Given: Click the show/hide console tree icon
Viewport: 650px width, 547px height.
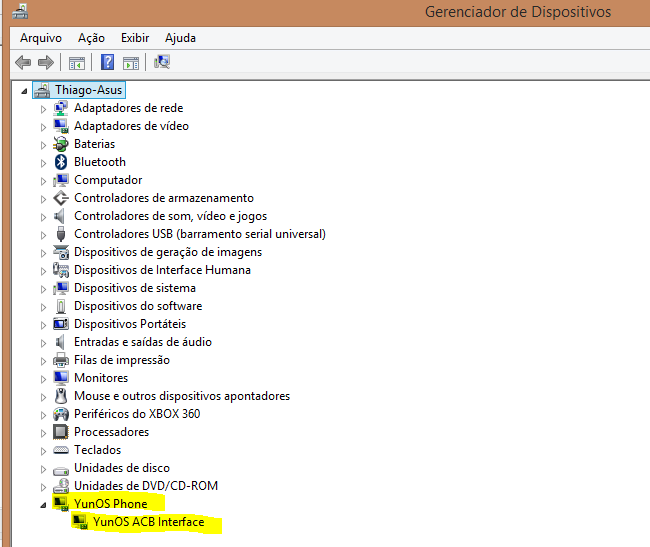Looking at the screenshot, I should (76, 62).
